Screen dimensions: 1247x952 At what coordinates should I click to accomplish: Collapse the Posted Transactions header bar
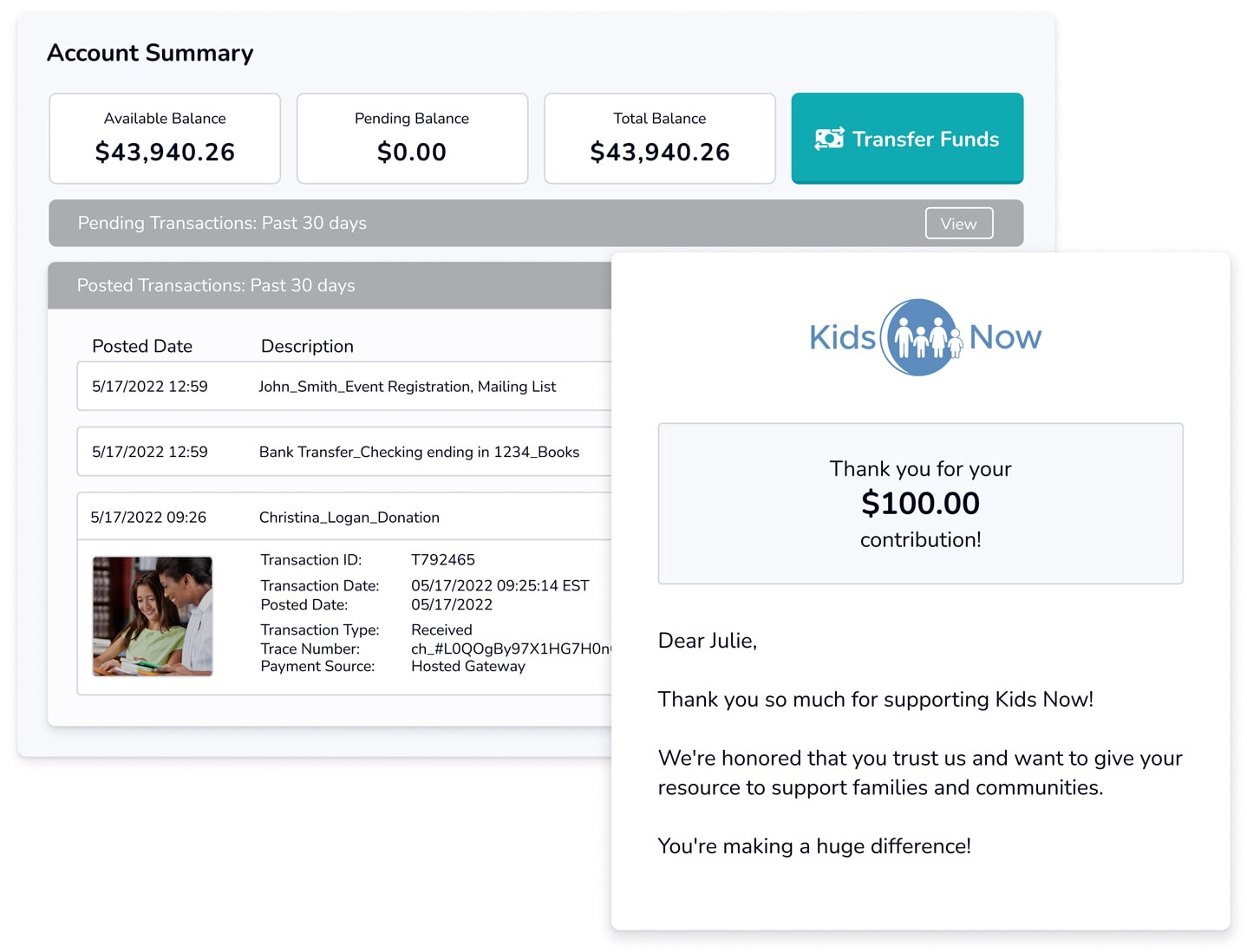(330, 285)
